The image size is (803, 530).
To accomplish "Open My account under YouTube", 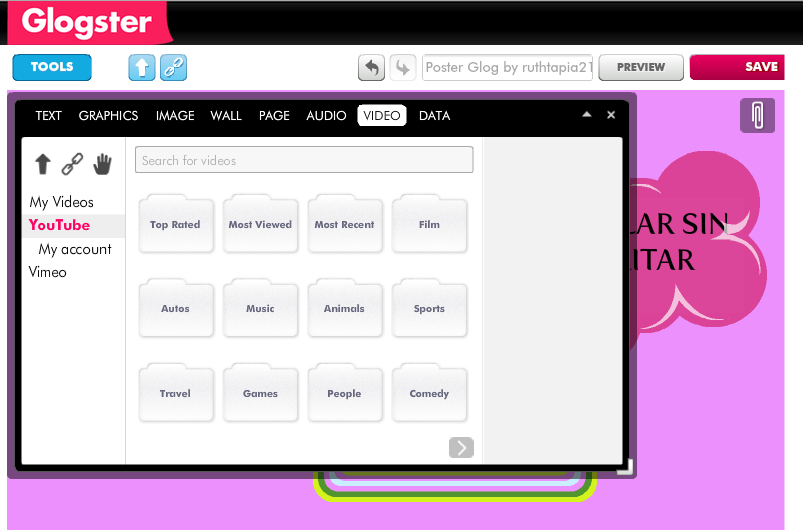I will pos(75,249).
